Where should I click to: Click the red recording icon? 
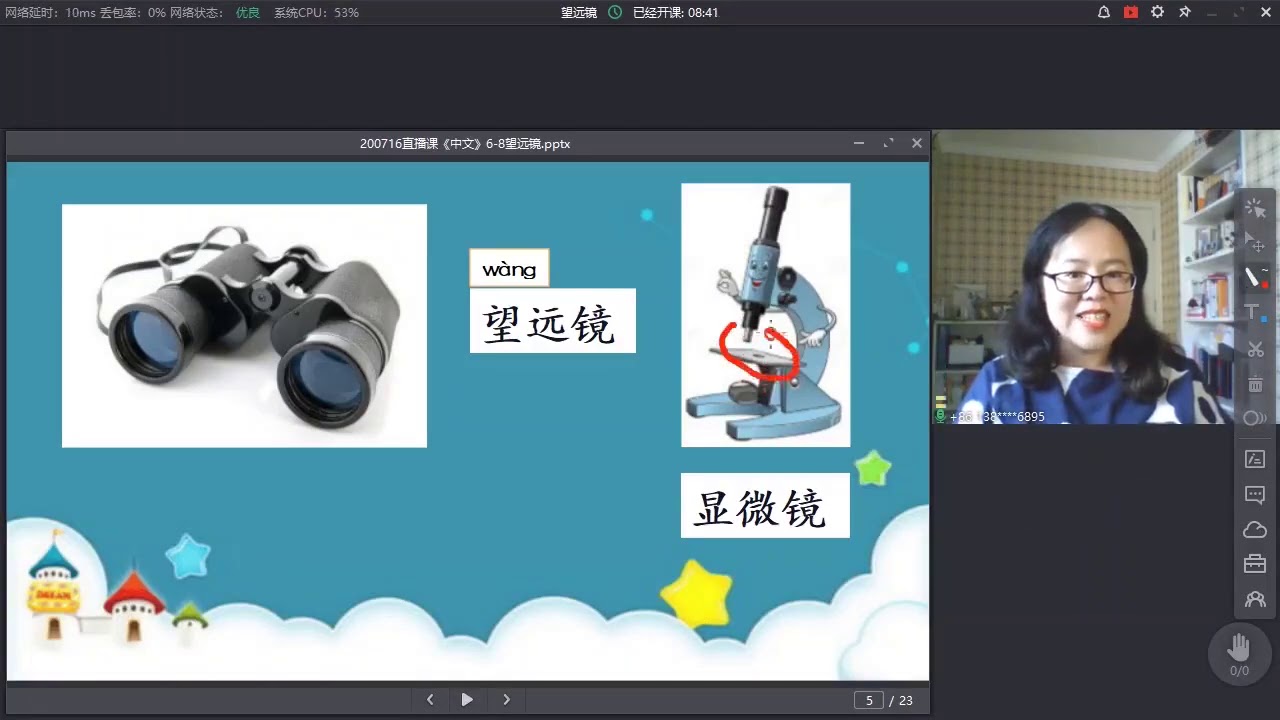coord(1131,12)
